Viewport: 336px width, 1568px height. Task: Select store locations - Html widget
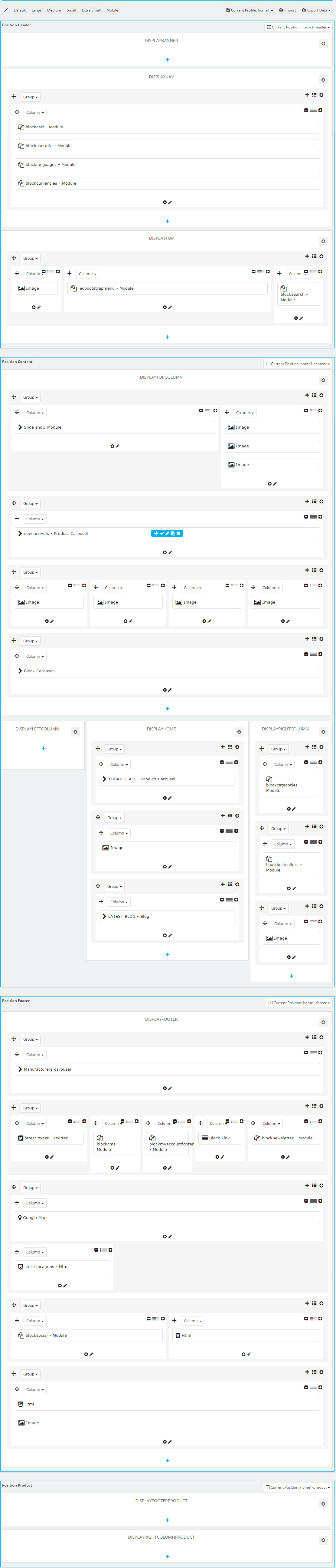tap(63, 1267)
